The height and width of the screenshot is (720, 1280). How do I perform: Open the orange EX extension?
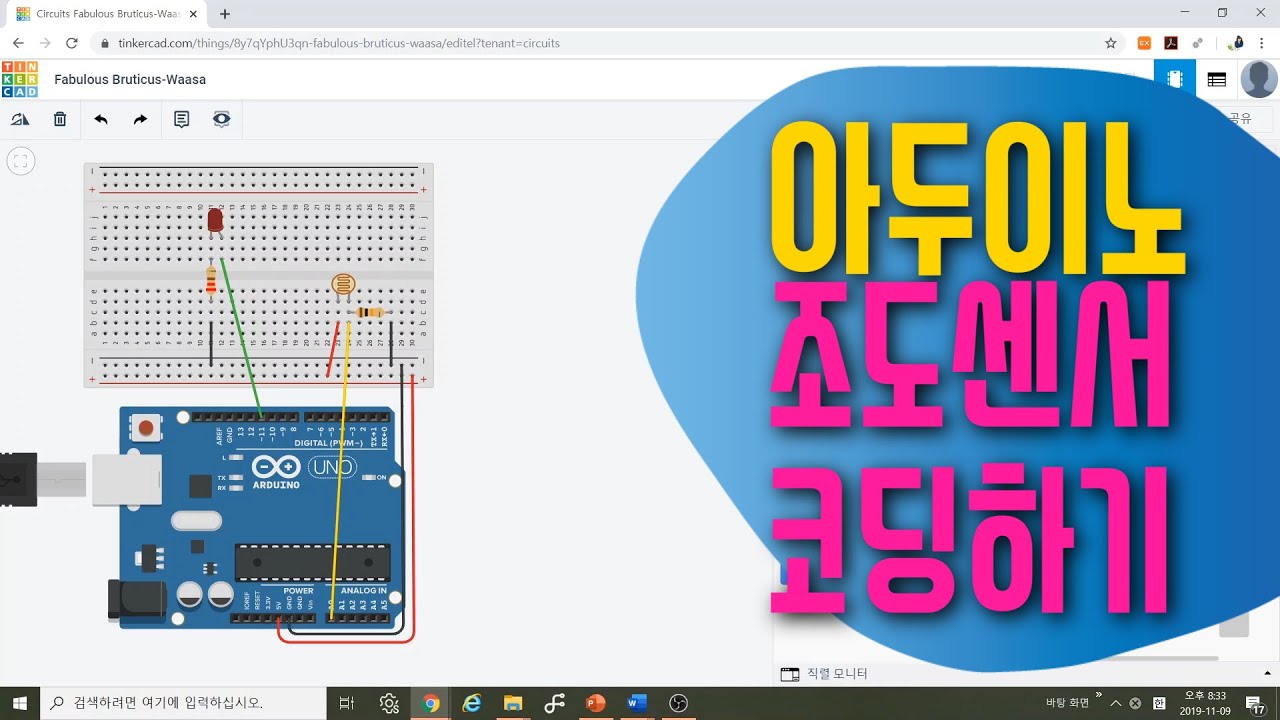[1145, 43]
